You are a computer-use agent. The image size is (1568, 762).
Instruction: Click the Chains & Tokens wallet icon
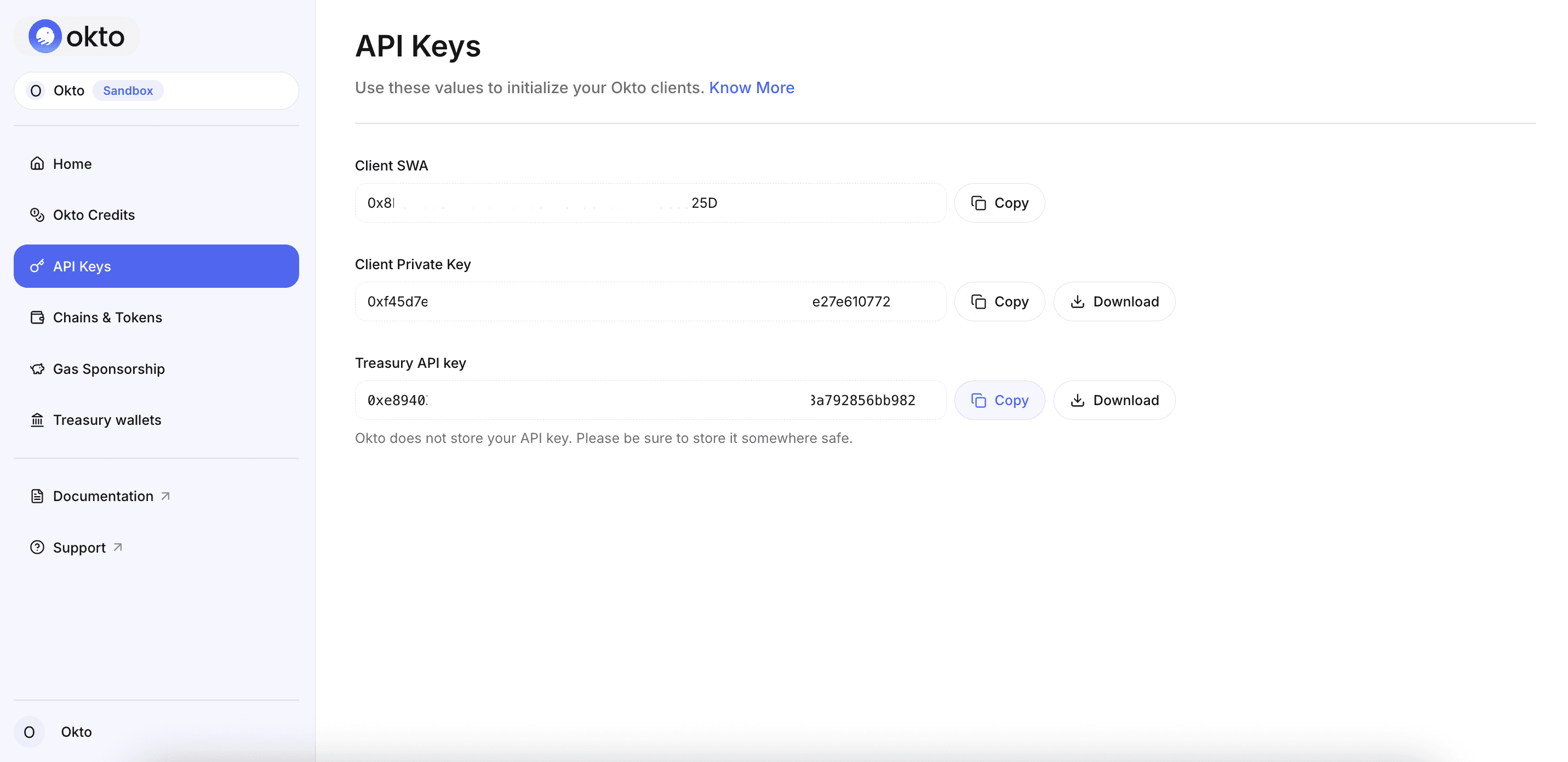click(x=37, y=317)
